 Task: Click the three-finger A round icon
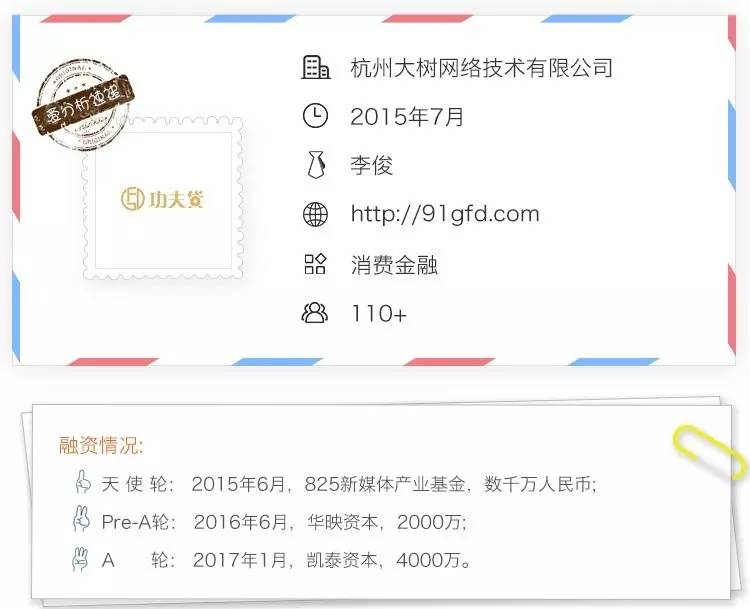[80, 558]
